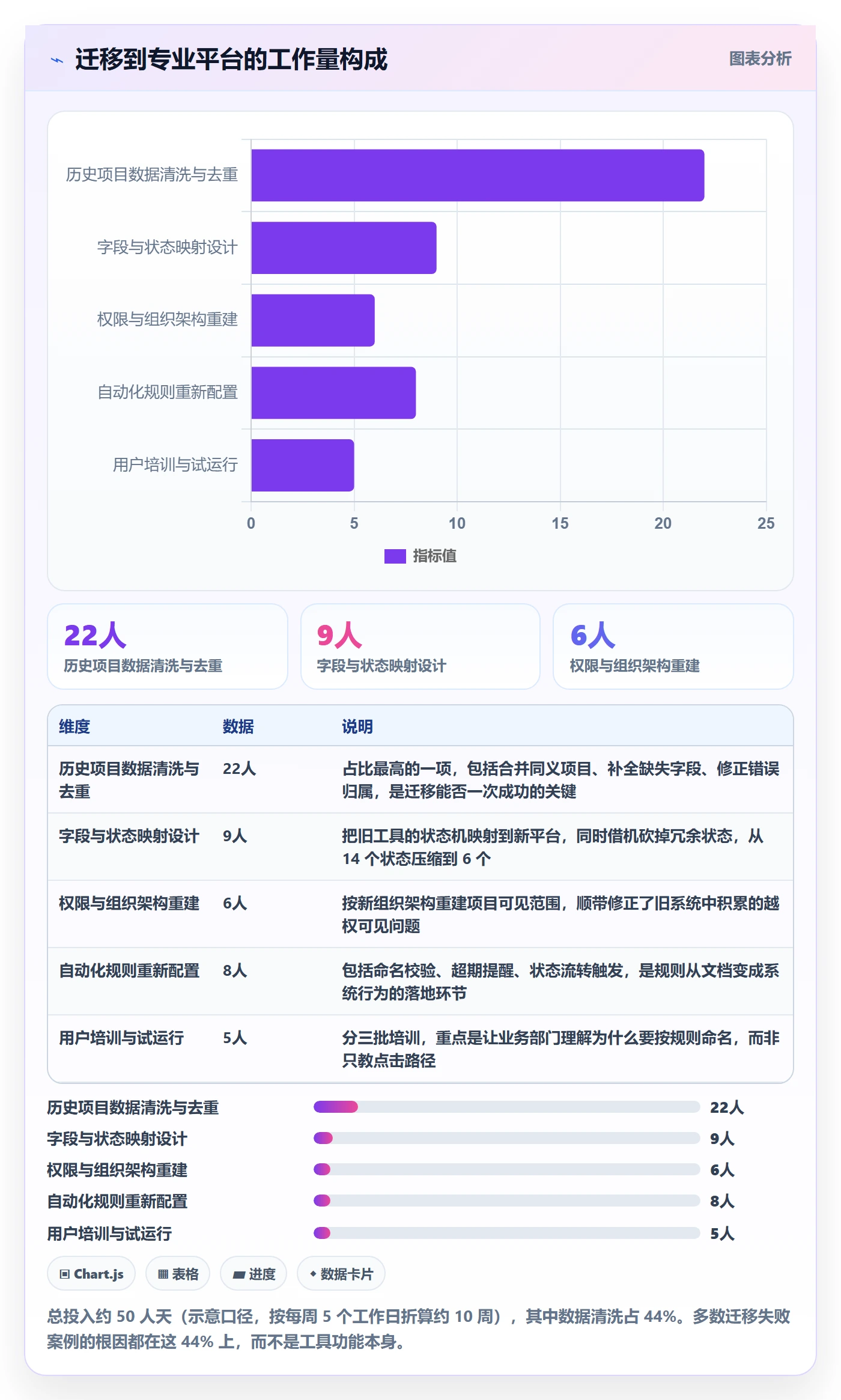Open the 9人 data card
This screenshot has width=841, height=1400.
coord(421,647)
